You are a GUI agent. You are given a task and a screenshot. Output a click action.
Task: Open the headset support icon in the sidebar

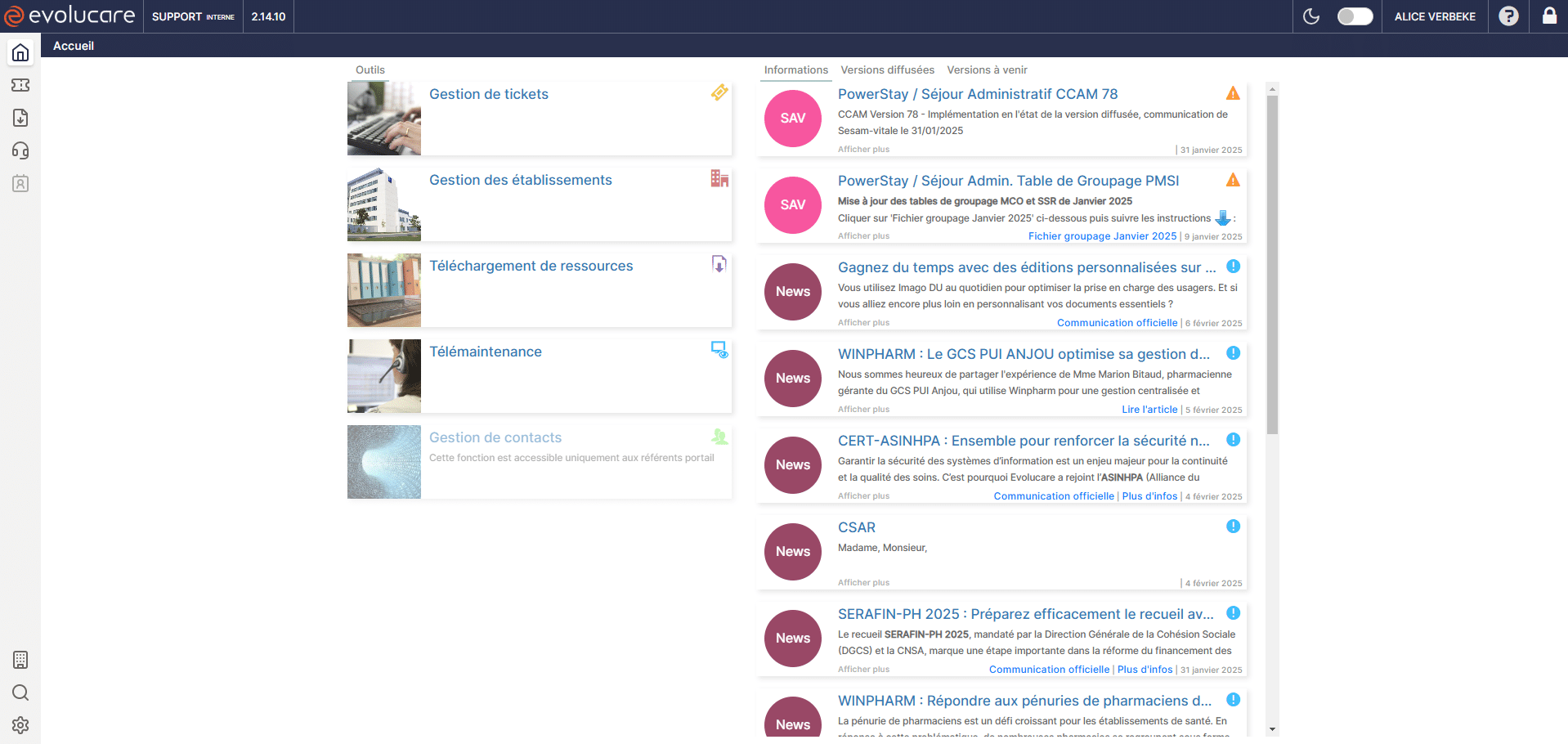pos(20,150)
